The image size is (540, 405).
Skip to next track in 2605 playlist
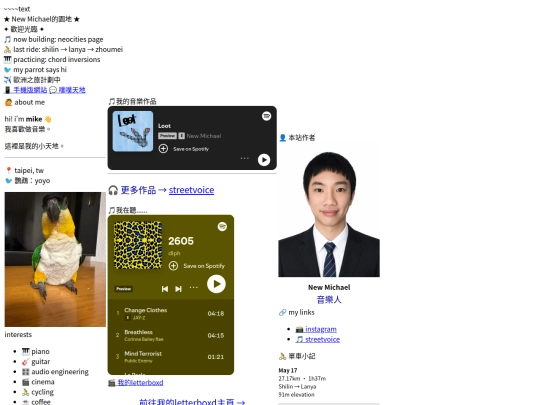(178, 289)
